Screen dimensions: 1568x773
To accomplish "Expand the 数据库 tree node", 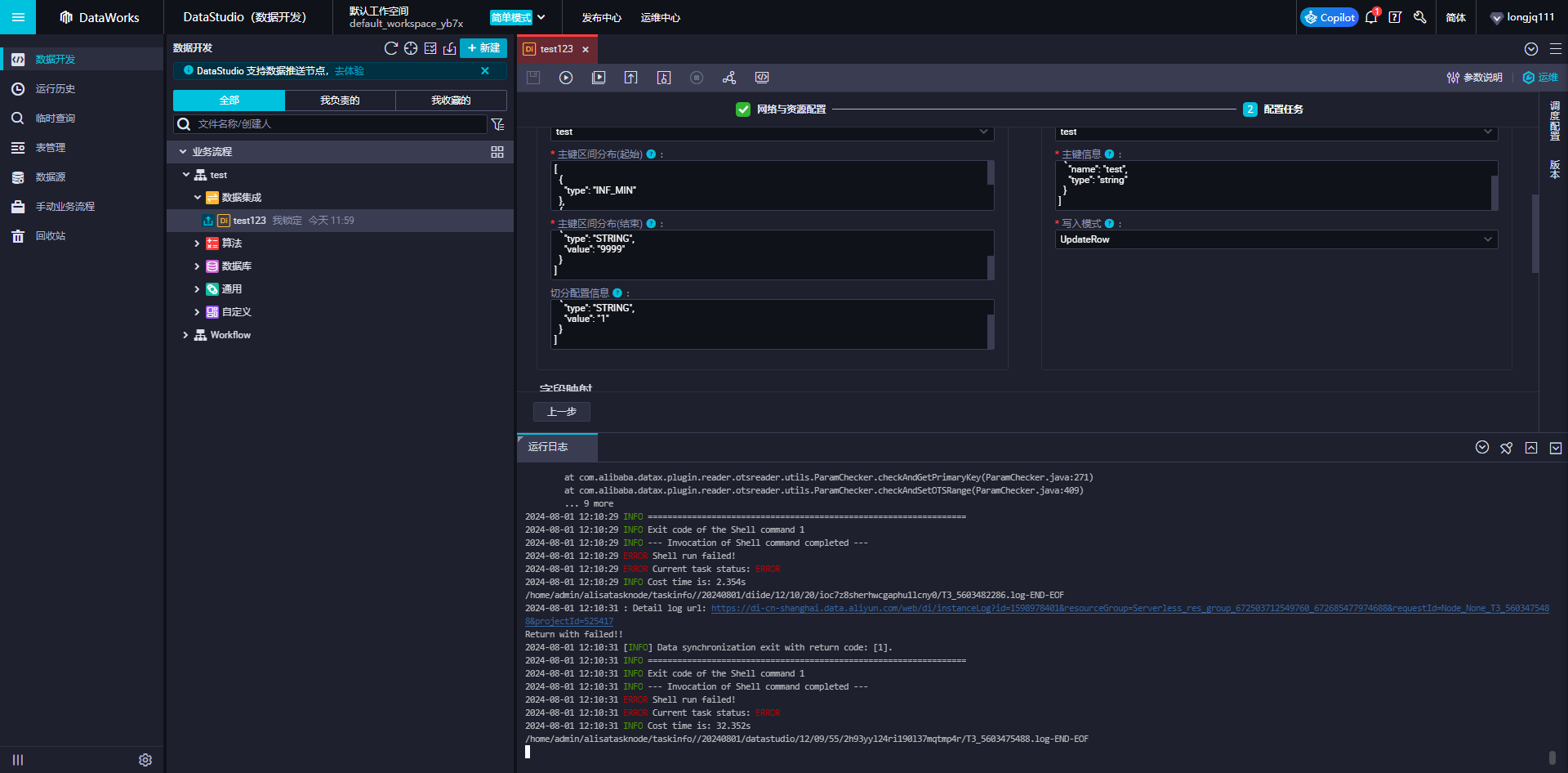I will tap(197, 266).
